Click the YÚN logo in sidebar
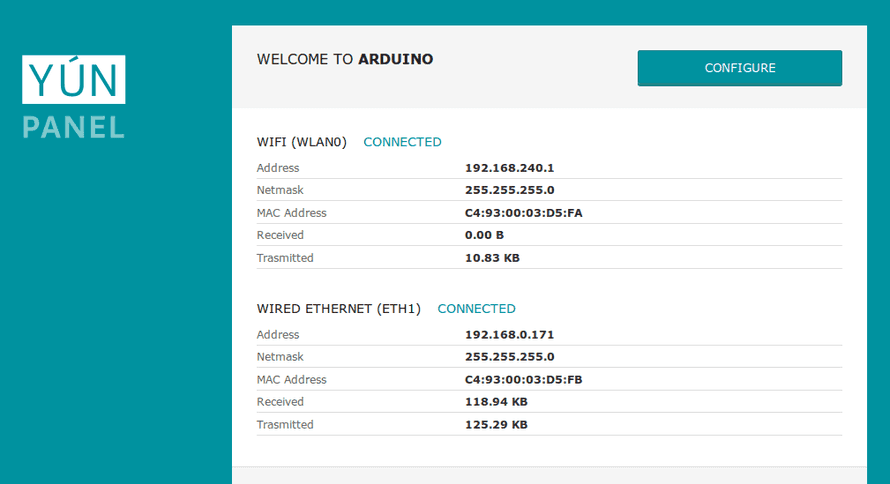 (74, 80)
